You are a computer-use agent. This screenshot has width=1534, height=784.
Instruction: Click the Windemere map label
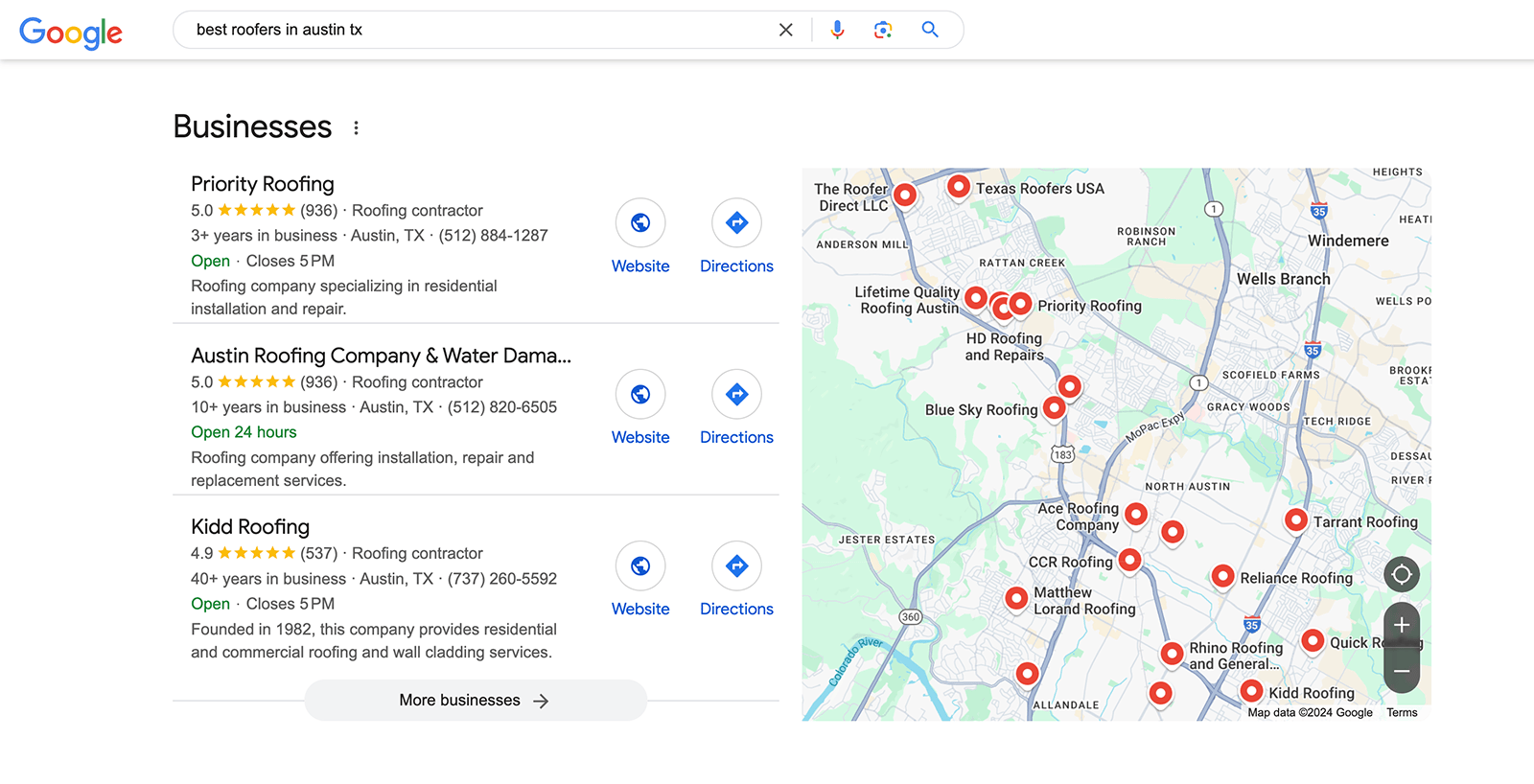(x=1348, y=241)
